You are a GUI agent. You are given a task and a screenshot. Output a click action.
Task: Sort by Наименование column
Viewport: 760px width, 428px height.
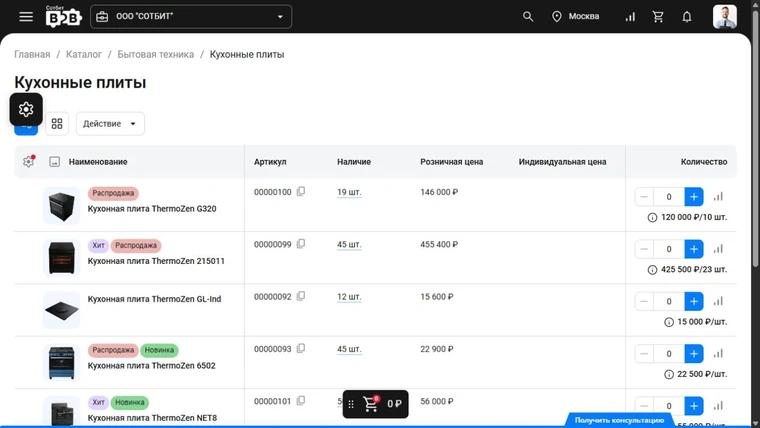point(98,162)
